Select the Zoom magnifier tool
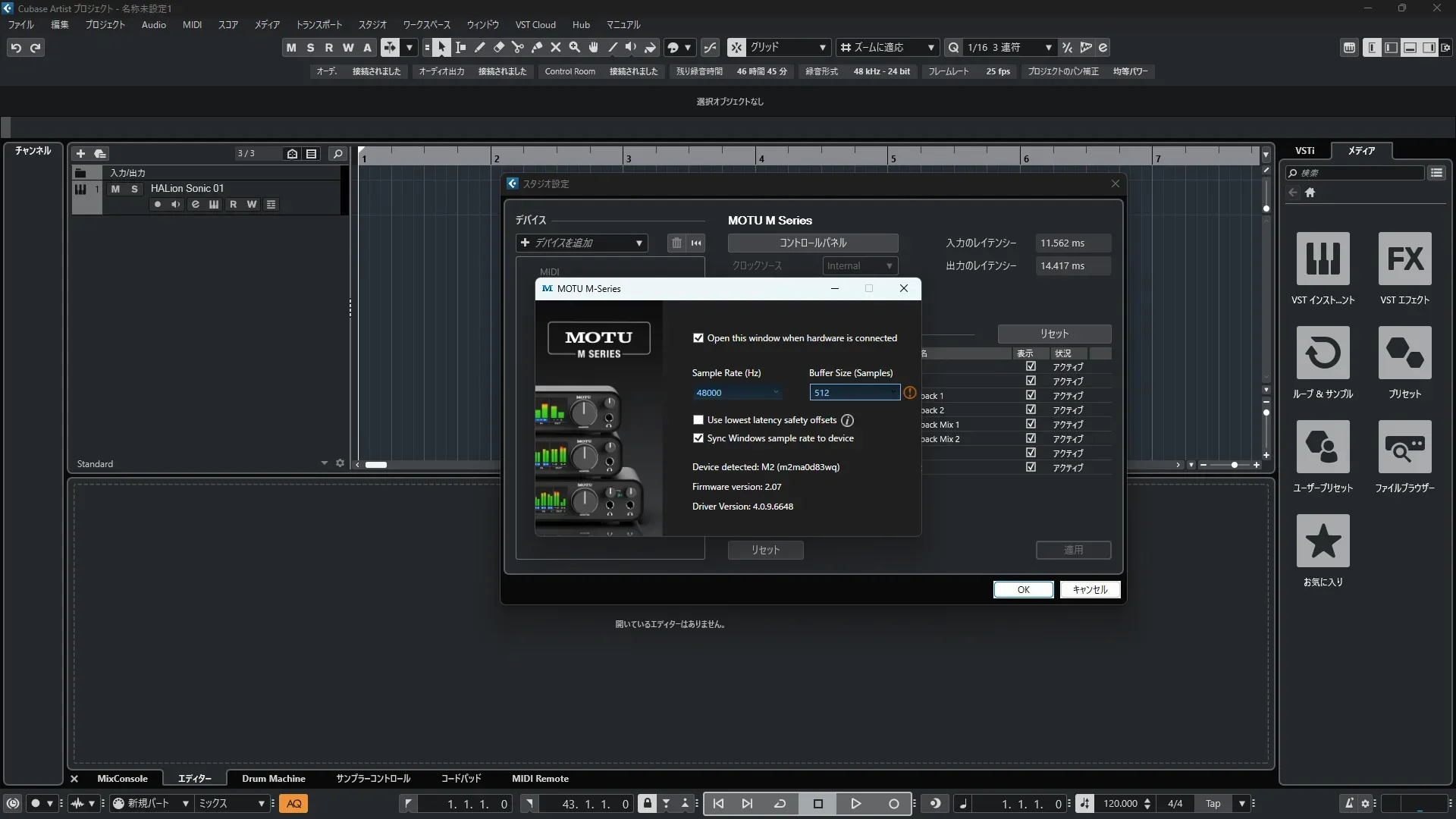This screenshot has width=1456, height=819. [x=575, y=48]
